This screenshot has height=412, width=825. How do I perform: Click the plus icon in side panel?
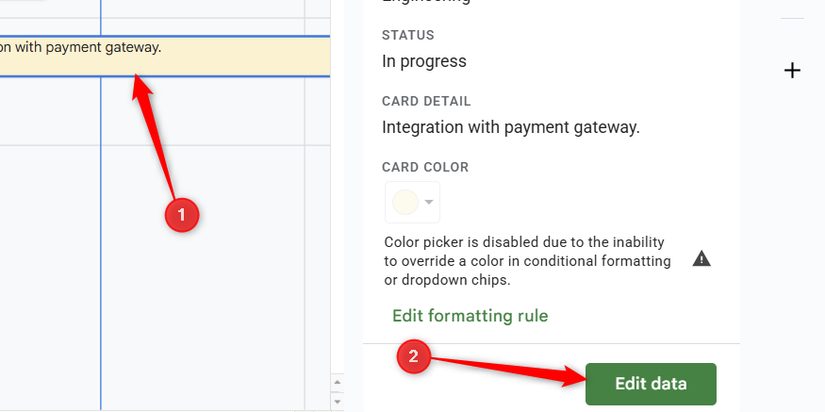[x=792, y=71]
